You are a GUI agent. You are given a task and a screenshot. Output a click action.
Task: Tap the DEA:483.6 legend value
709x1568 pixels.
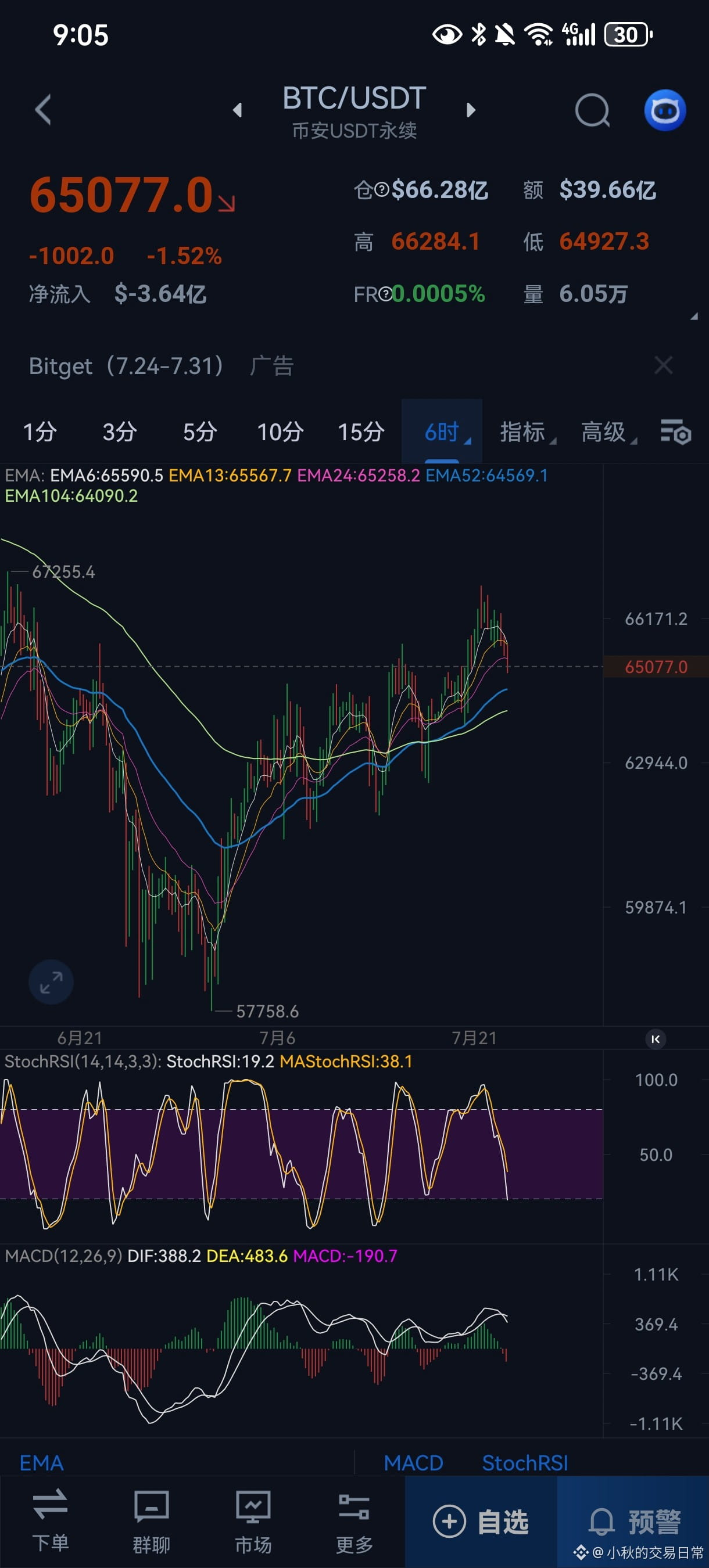coord(246,1256)
